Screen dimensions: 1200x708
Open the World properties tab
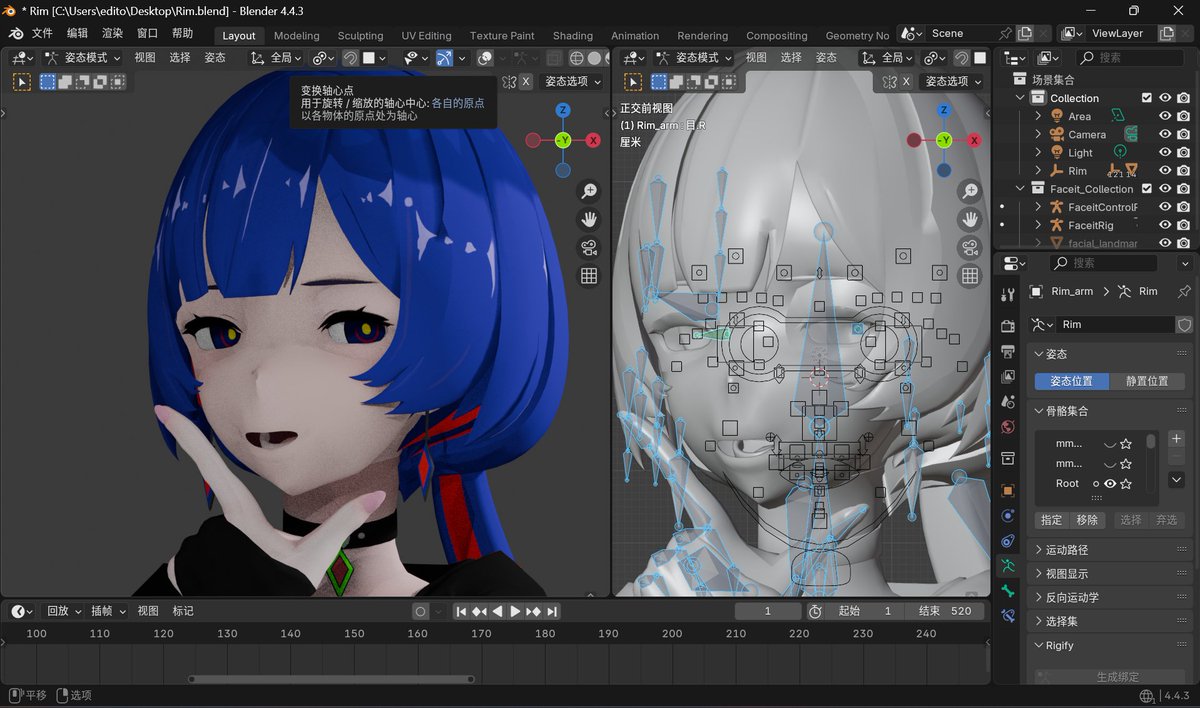(1008, 427)
